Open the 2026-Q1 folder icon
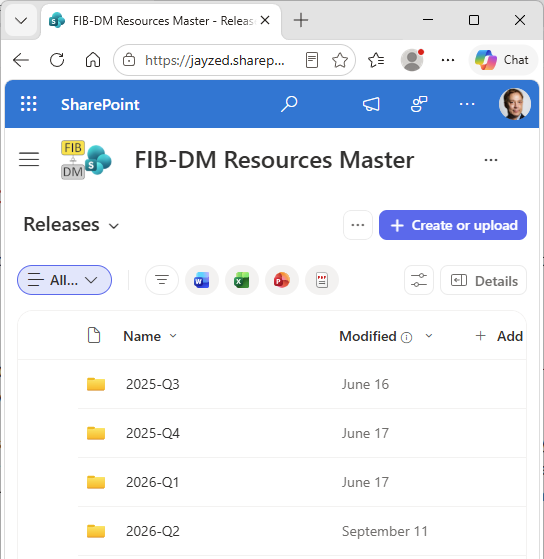Viewport: 544px width, 559px height. point(96,482)
